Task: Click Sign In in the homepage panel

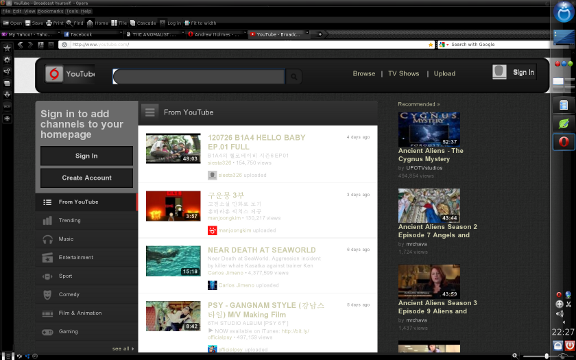Action: pyautogui.click(x=86, y=156)
